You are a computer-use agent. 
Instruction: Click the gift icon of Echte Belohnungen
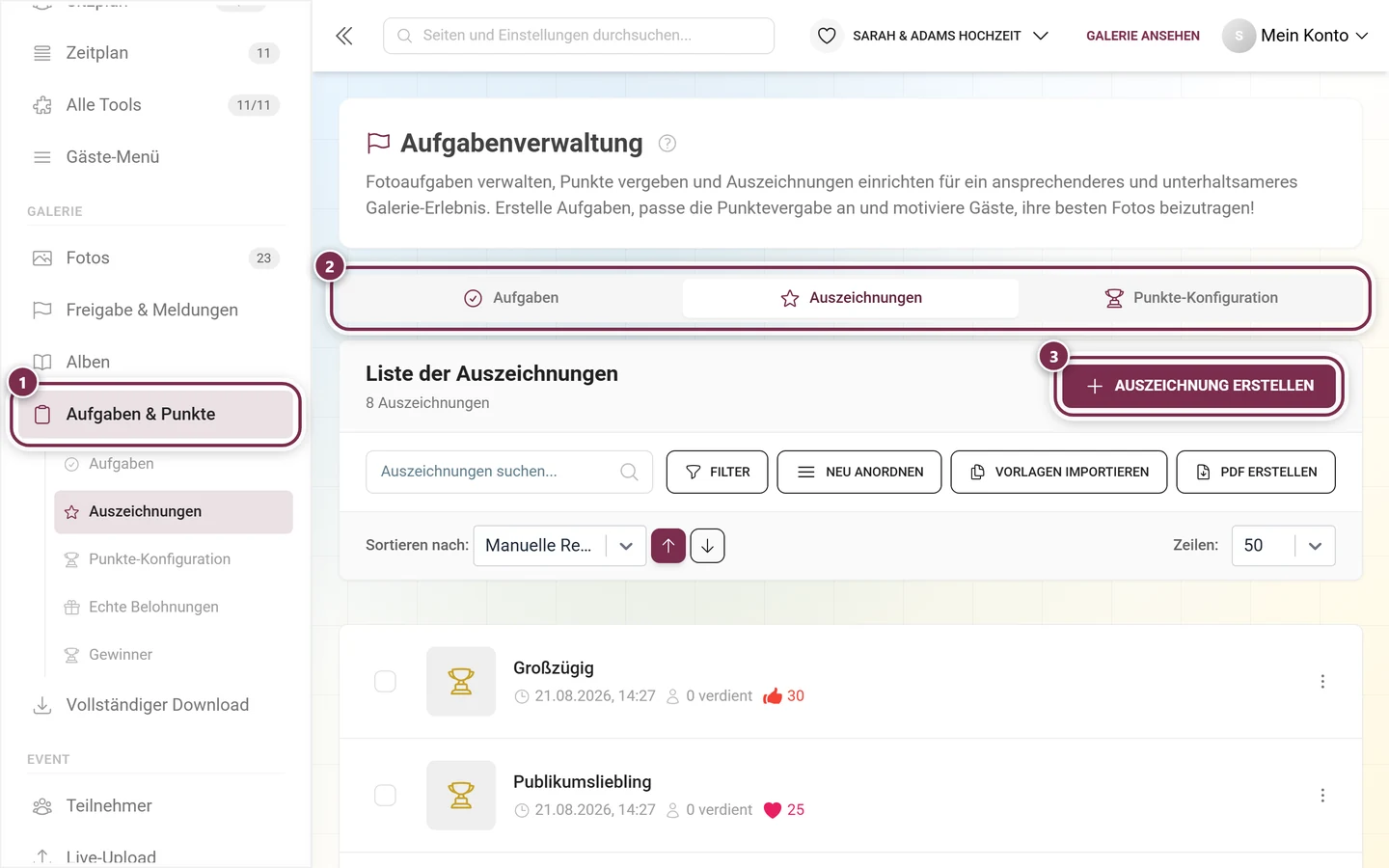click(71, 608)
